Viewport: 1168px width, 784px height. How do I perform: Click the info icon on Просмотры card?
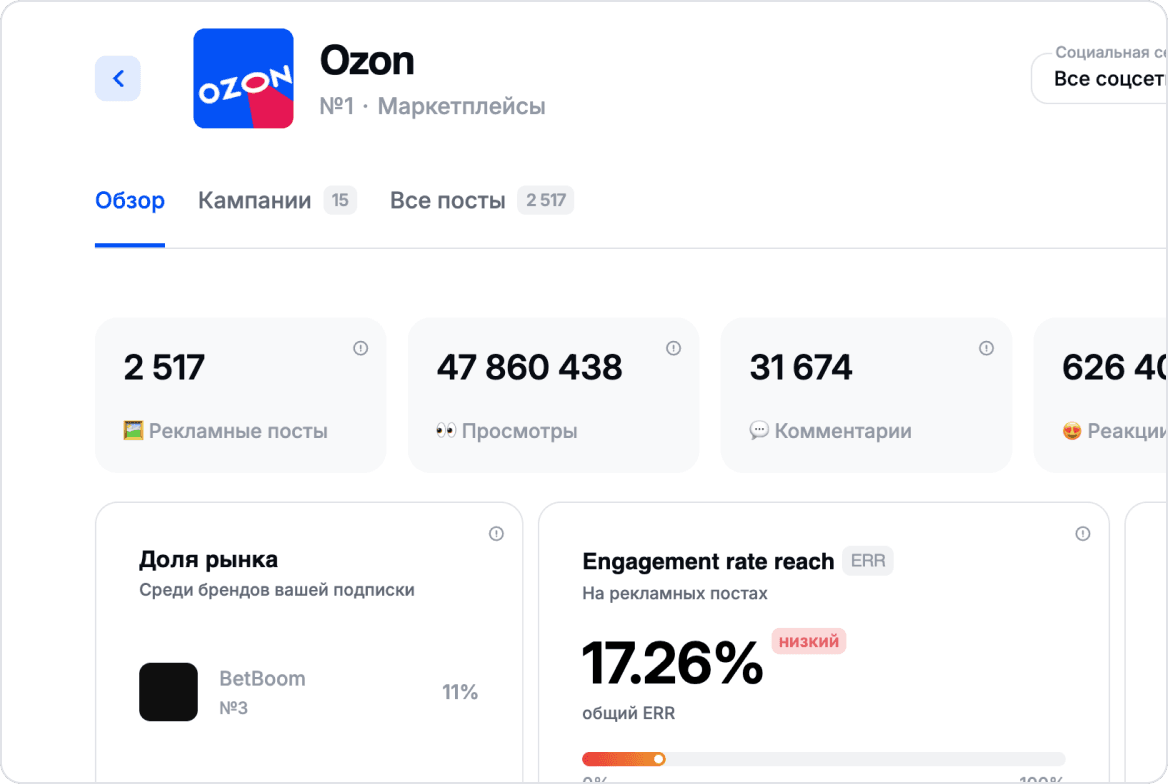(674, 348)
